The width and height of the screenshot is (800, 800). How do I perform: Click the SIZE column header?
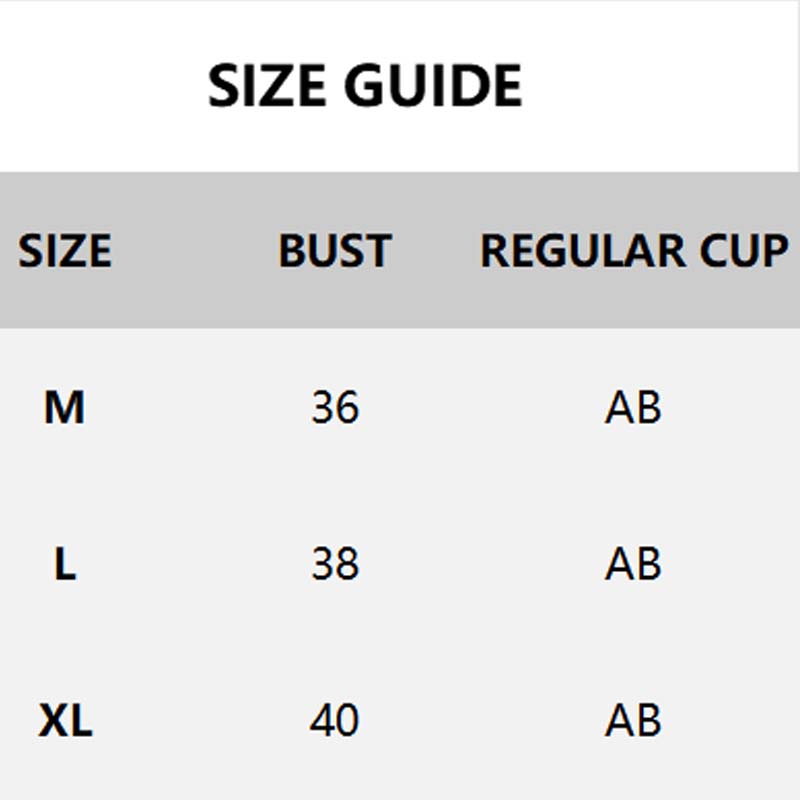coord(65,250)
